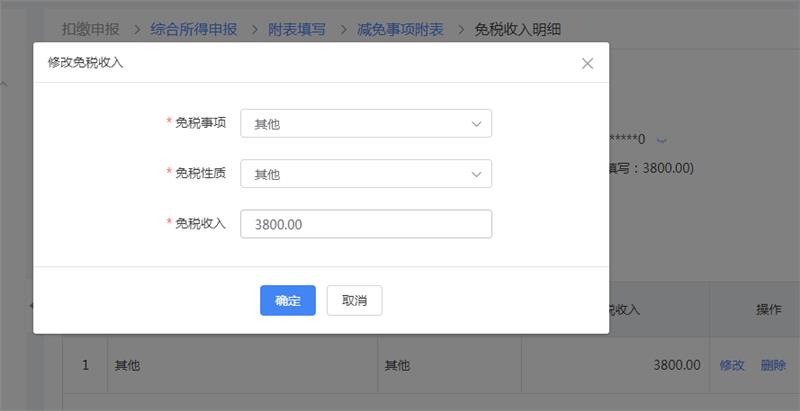Select the 减免事项附表 breadcrumb link
This screenshot has width=800, height=411.
[x=400, y=29]
